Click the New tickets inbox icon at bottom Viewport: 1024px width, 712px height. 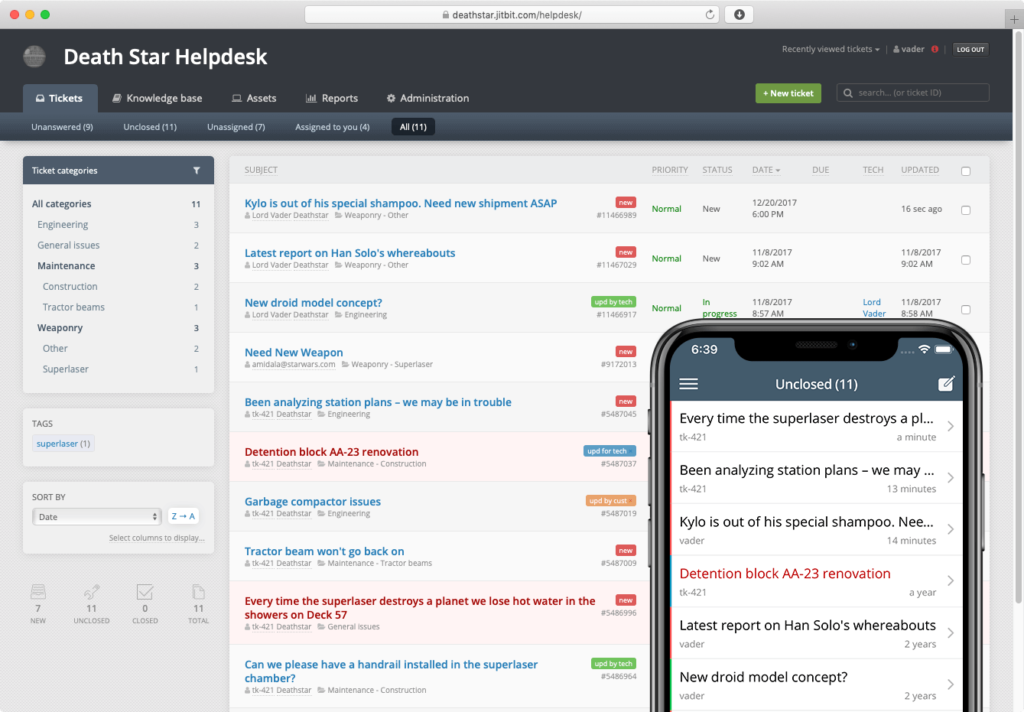[x=37, y=596]
